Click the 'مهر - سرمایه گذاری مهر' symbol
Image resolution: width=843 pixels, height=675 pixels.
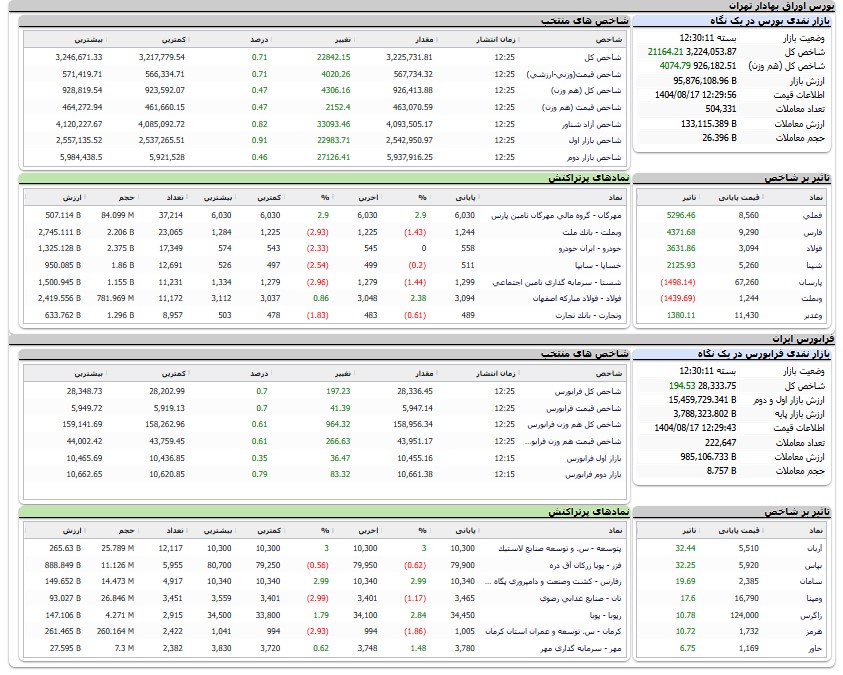tap(571, 648)
